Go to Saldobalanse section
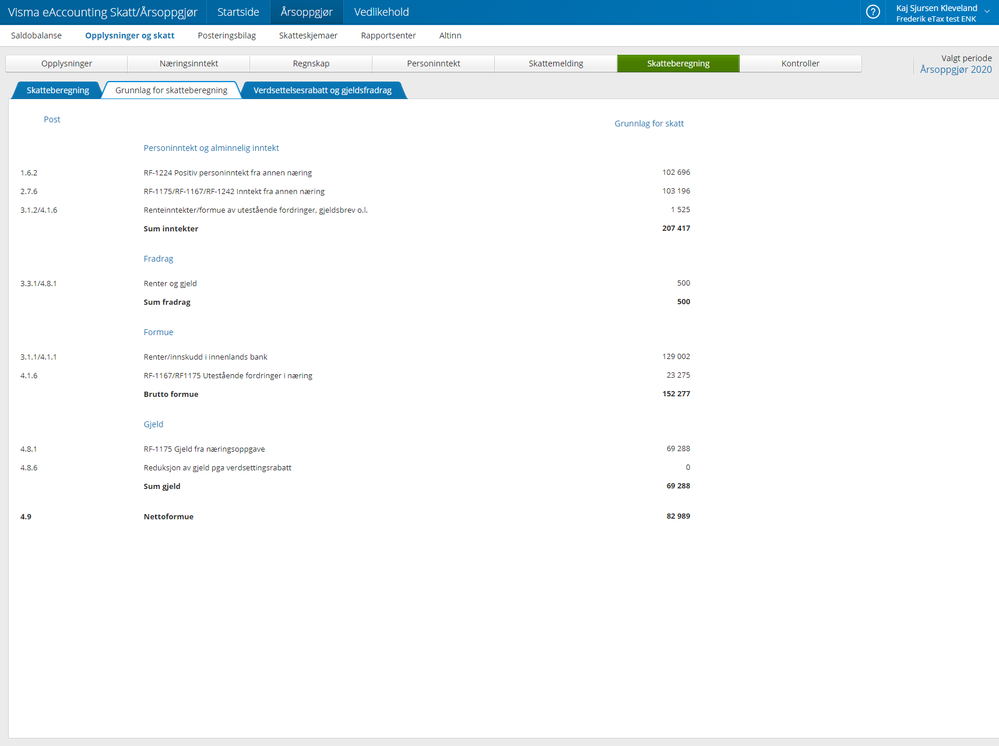Screen dimensions: 999x746 pyautogui.click(x=36, y=36)
